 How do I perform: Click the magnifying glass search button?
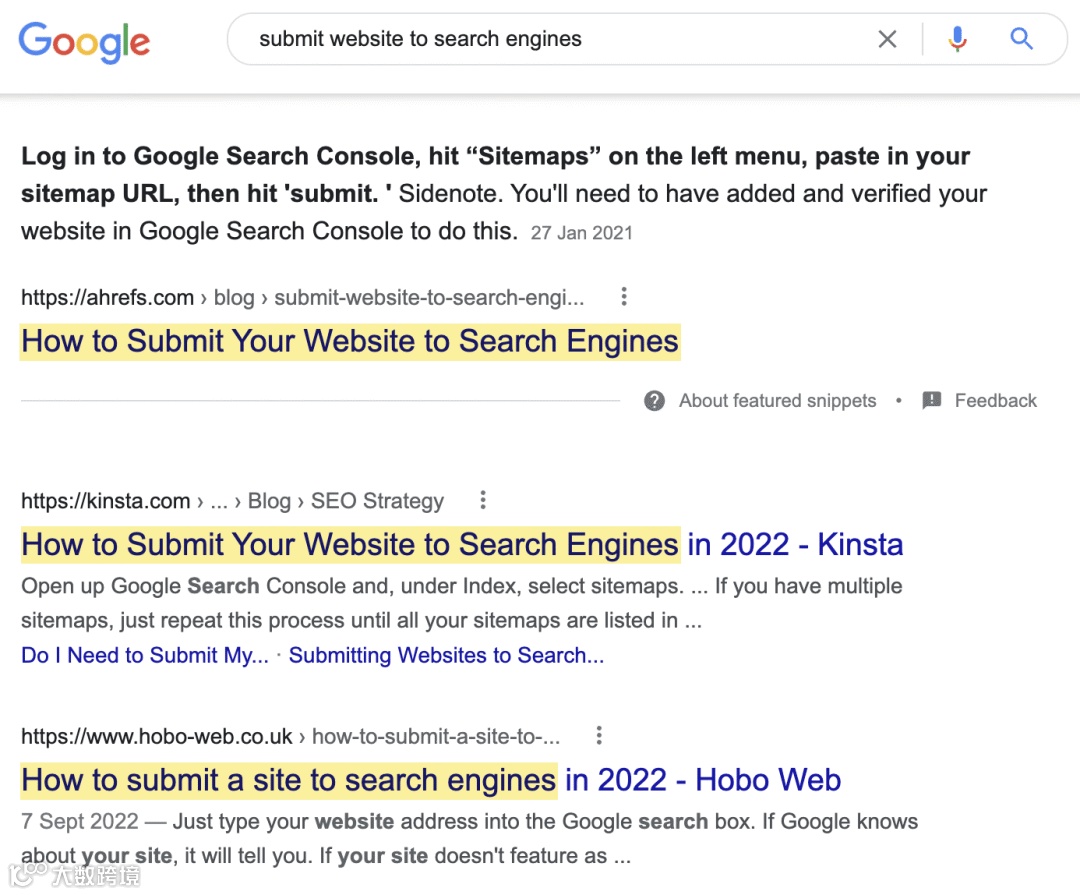(x=1021, y=39)
